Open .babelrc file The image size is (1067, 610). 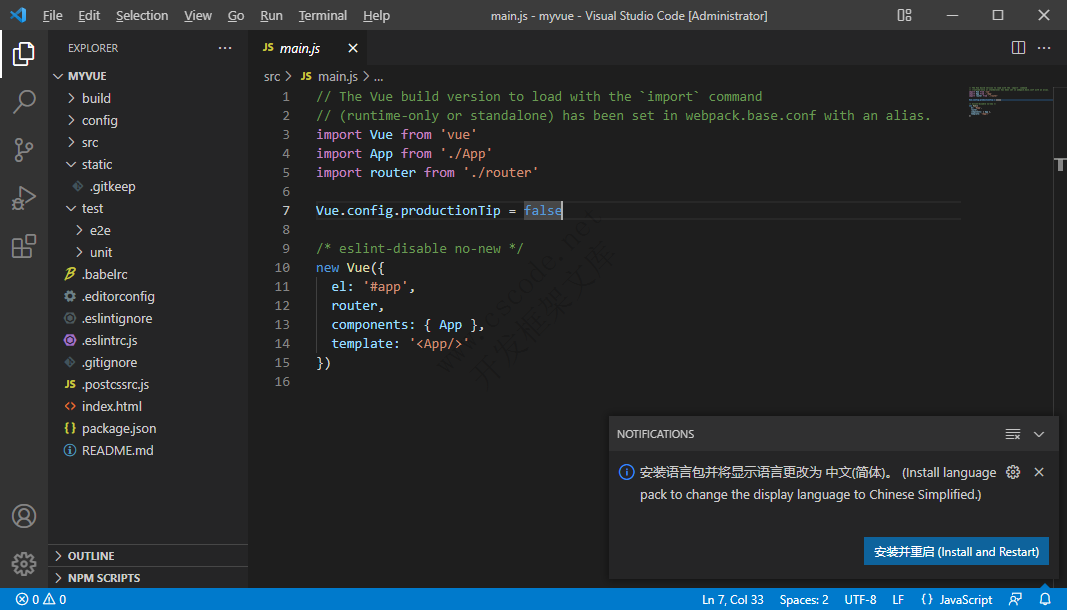click(104, 274)
